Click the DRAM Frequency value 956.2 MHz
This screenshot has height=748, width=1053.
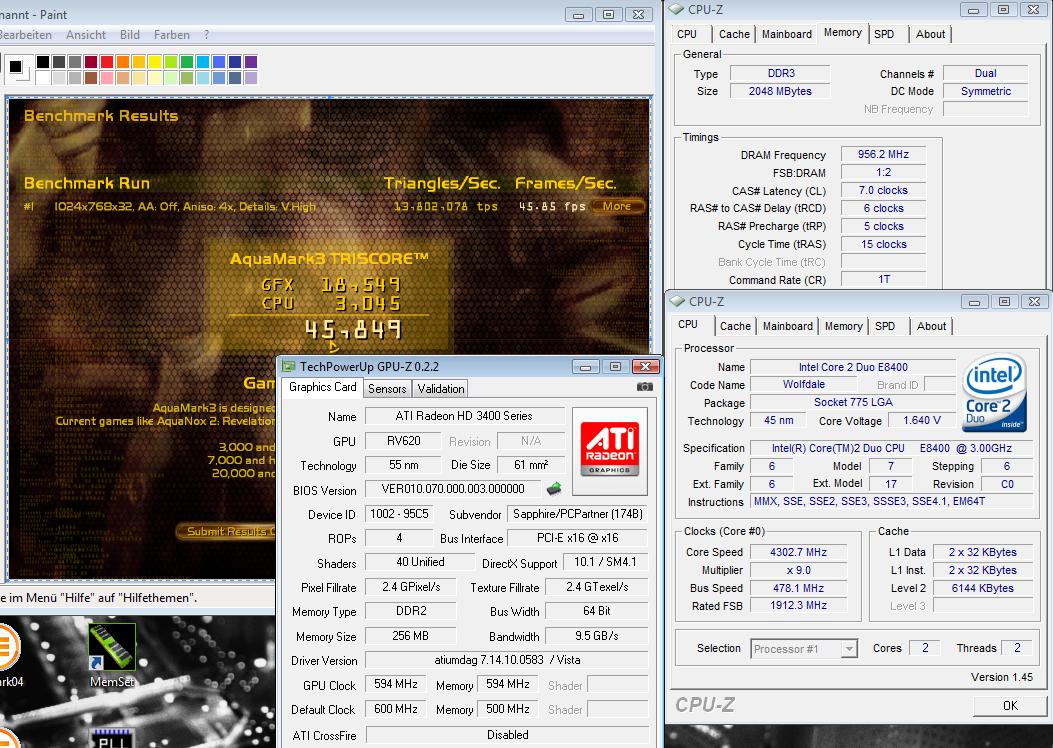point(883,154)
